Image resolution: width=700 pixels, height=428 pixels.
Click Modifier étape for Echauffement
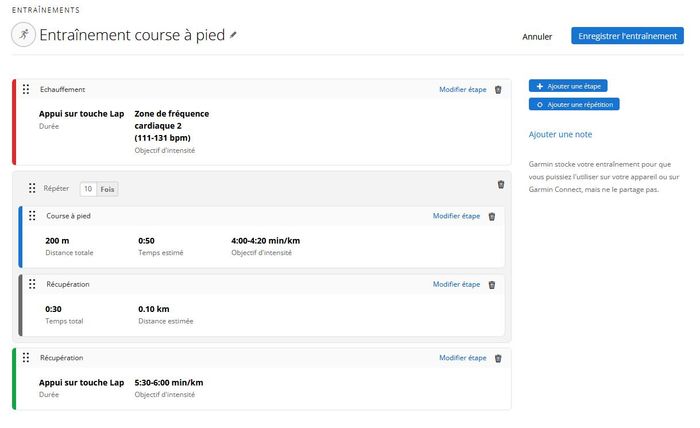point(462,90)
